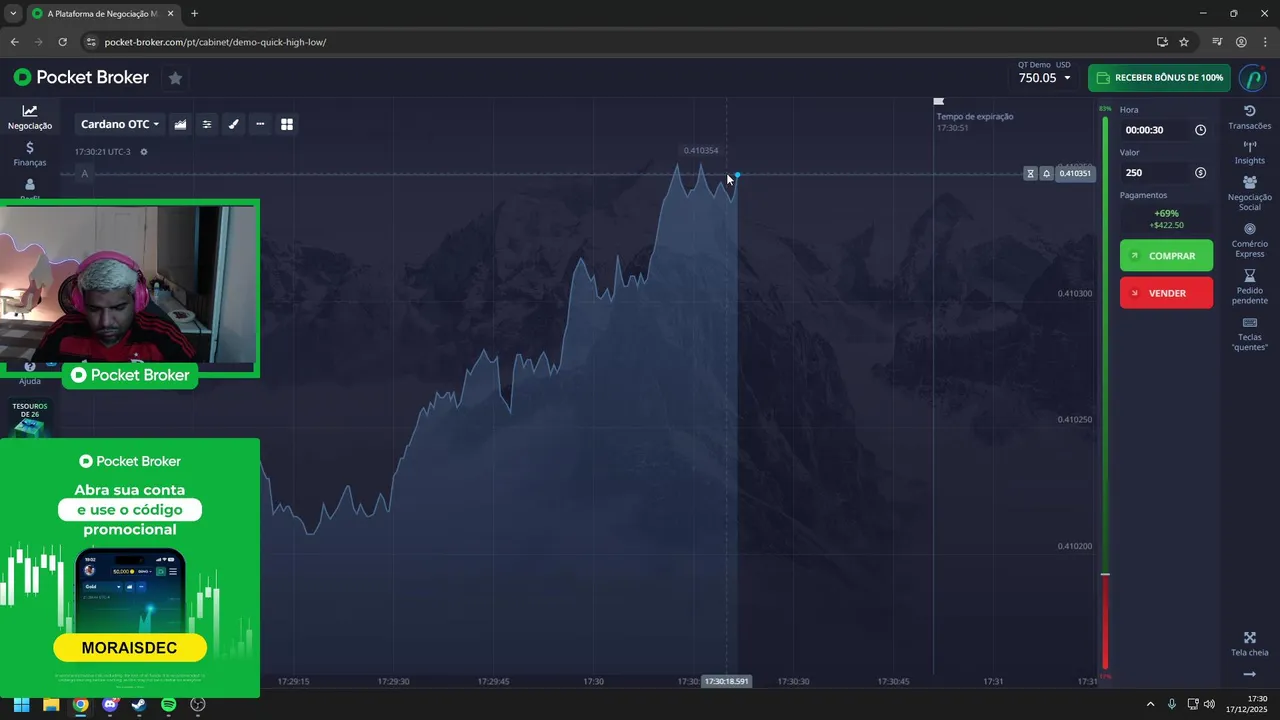Open Windows Start menu
Viewport: 1280px width, 720px height.
coord(22,704)
